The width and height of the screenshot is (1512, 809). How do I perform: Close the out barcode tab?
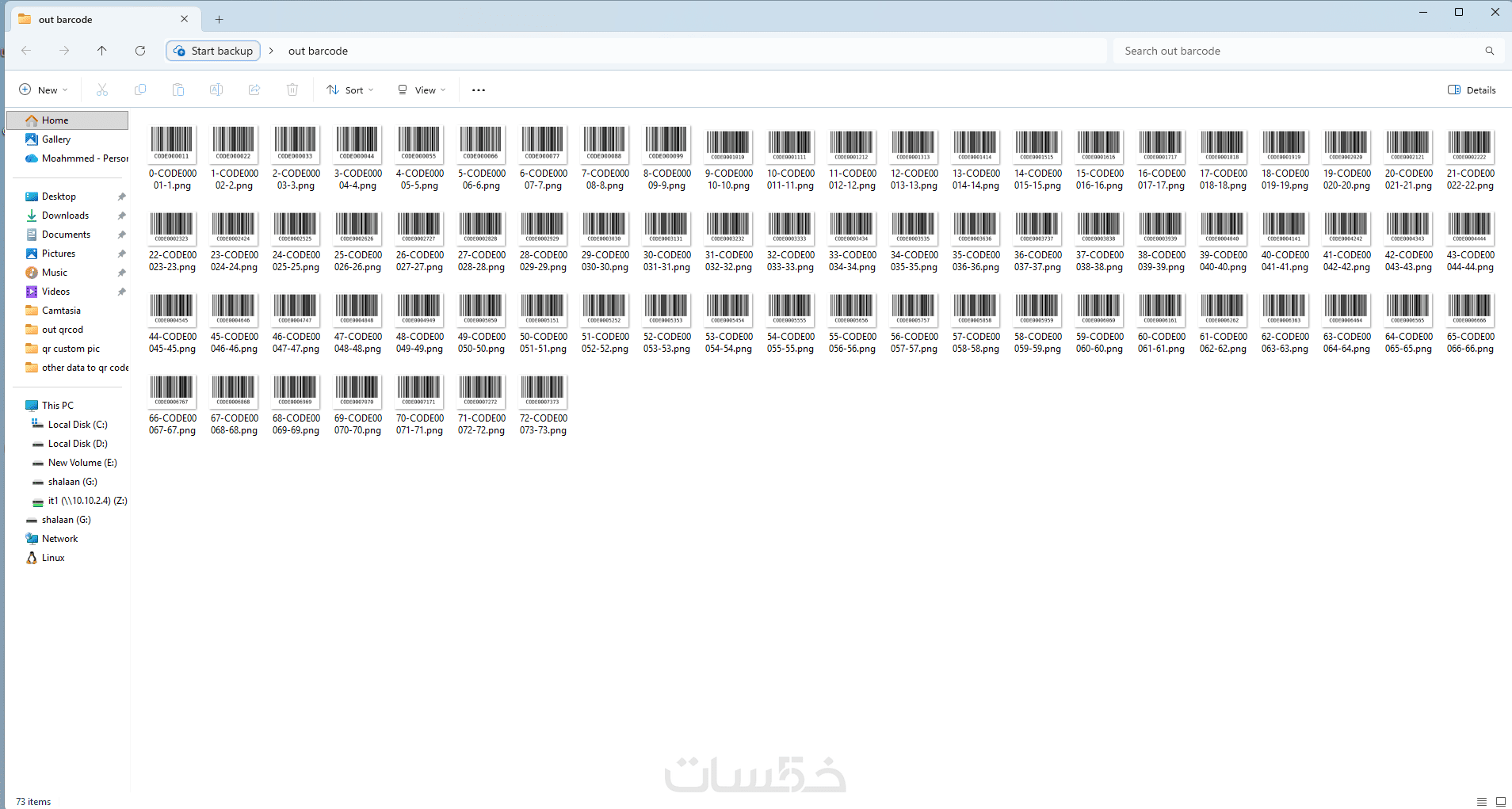[x=185, y=19]
